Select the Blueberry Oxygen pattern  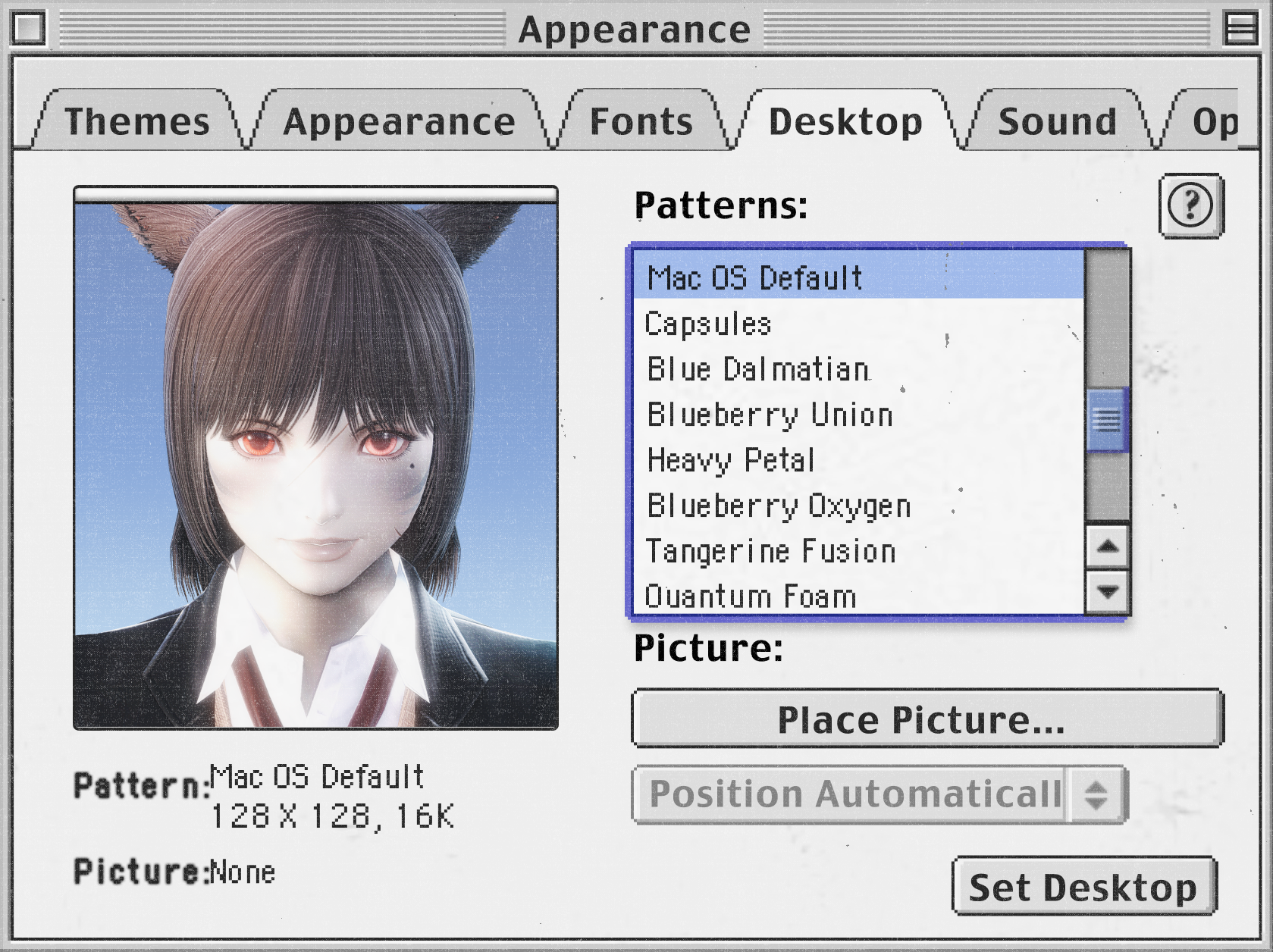pos(858,506)
